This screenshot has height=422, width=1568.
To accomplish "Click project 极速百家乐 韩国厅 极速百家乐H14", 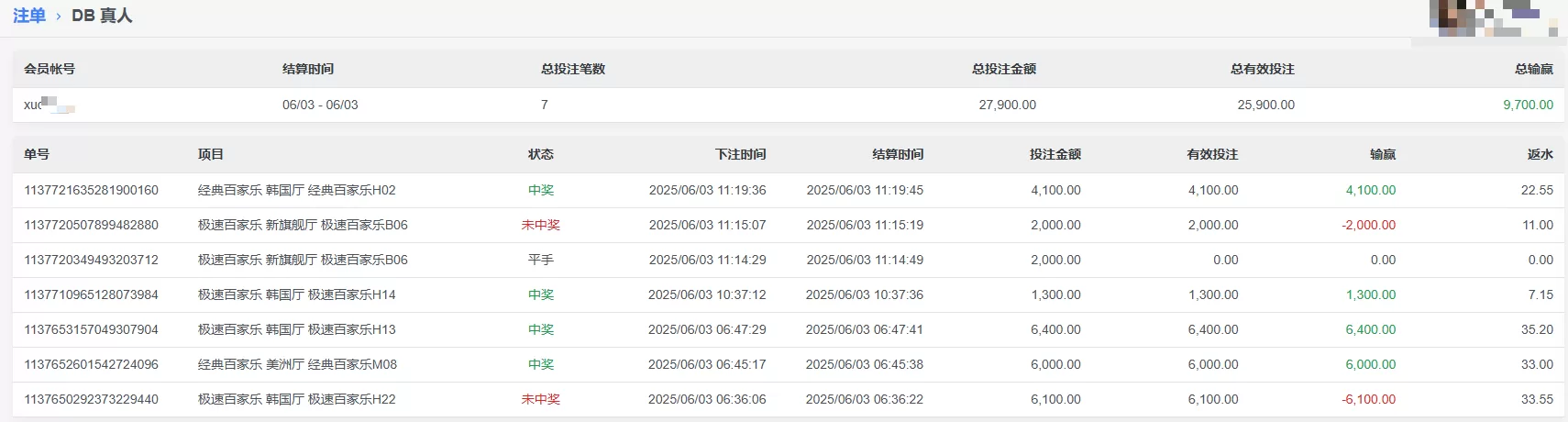I will (x=297, y=294).
